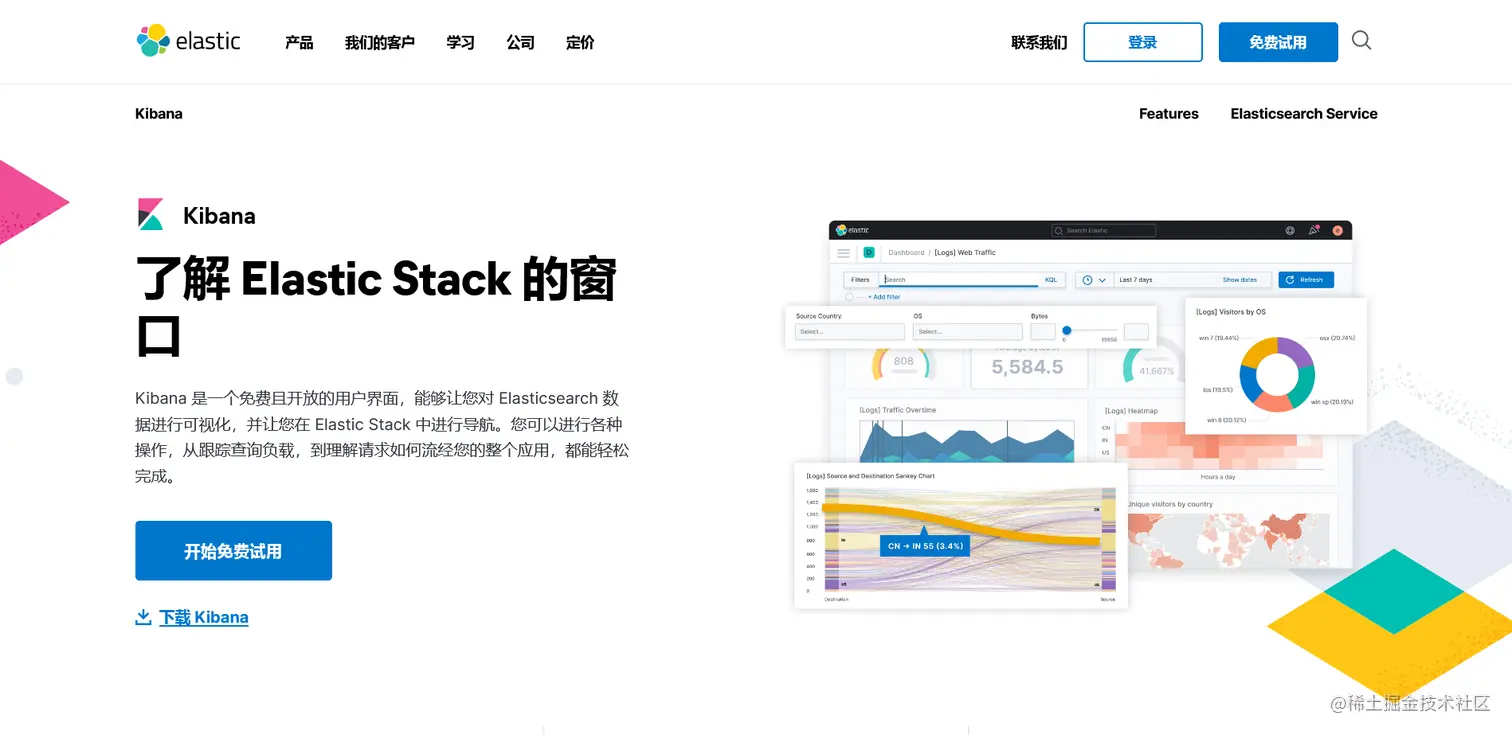This screenshot has width=1512, height=735.
Task: Click the headline 了解 Elastic Stack 的窗口
Action: click(376, 305)
